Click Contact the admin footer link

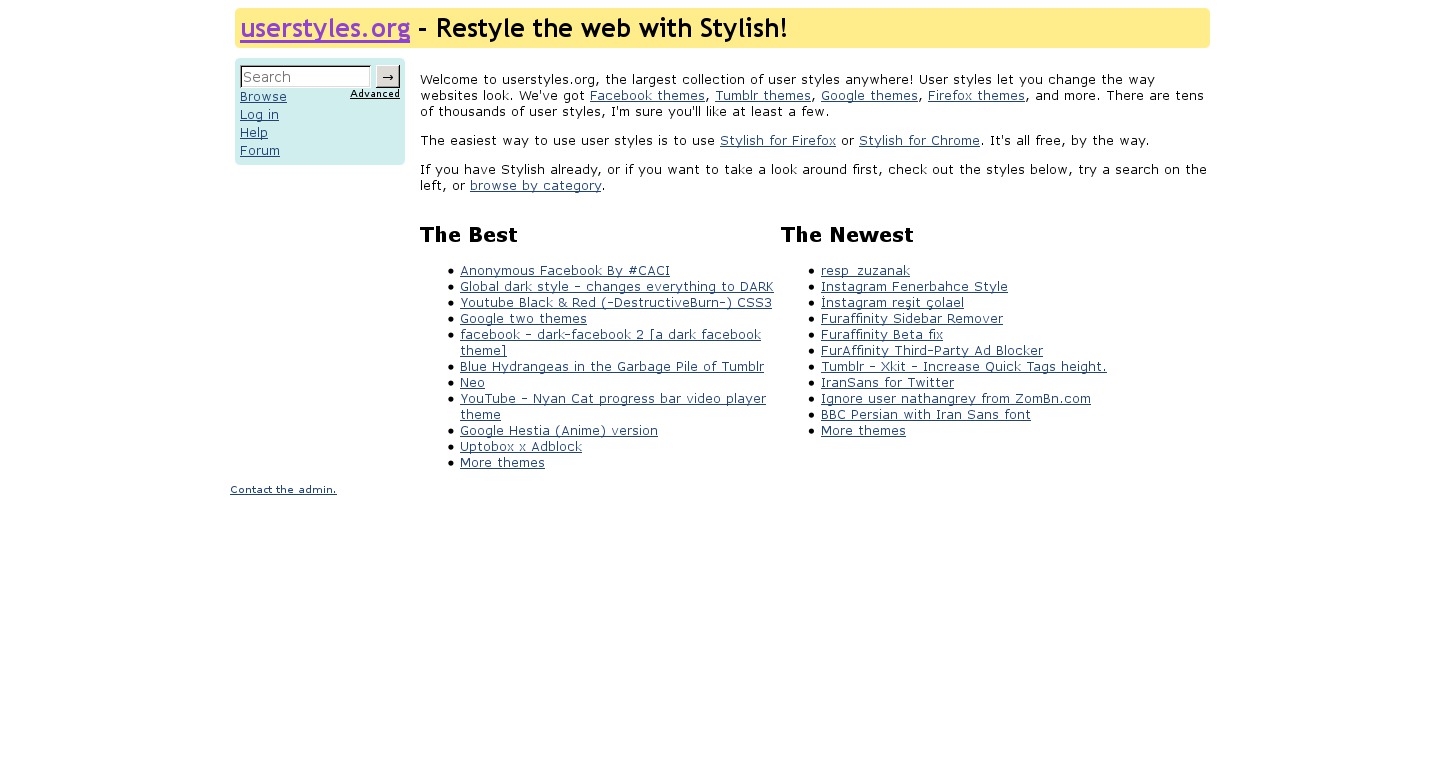[x=283, y=490]
